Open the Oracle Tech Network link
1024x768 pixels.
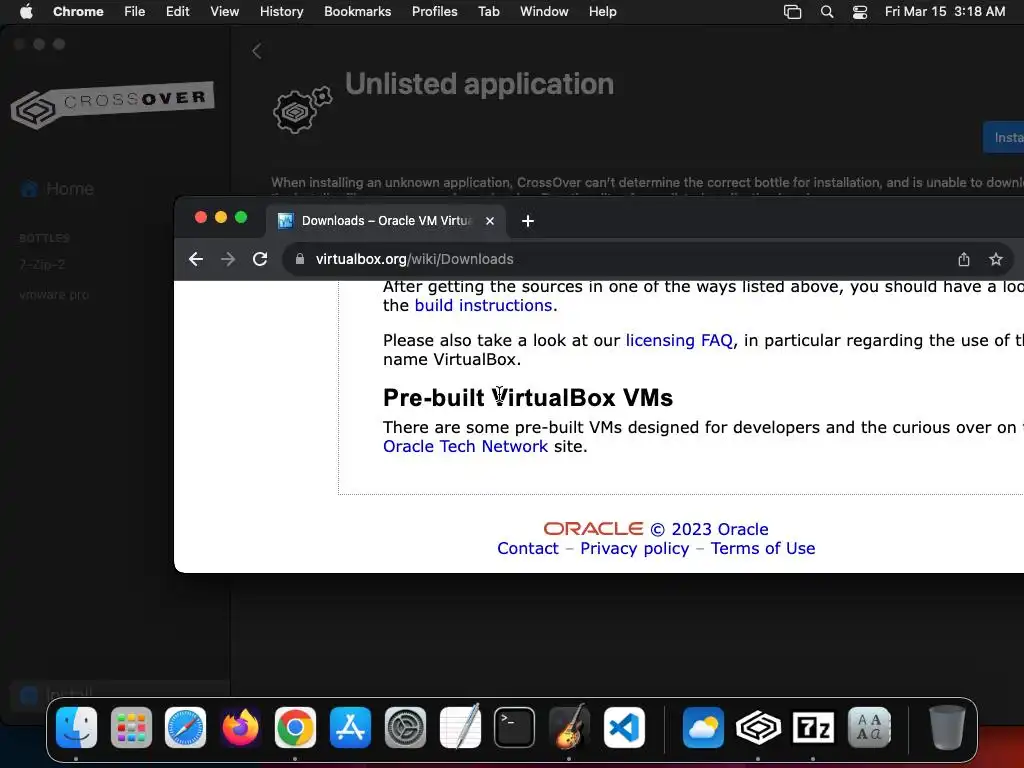[x=465, y=446]
